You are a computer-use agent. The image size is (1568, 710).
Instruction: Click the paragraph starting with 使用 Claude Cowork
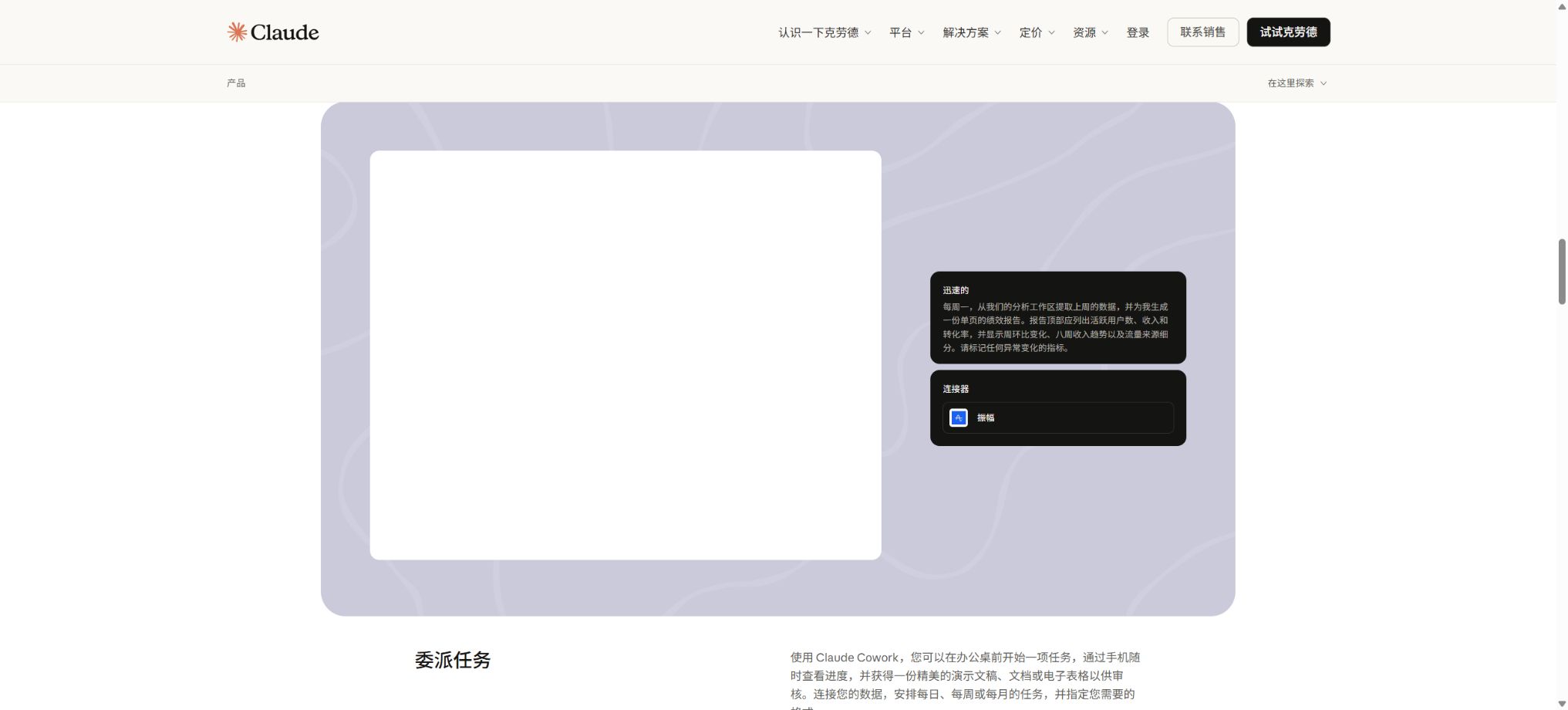pos(965,680)
